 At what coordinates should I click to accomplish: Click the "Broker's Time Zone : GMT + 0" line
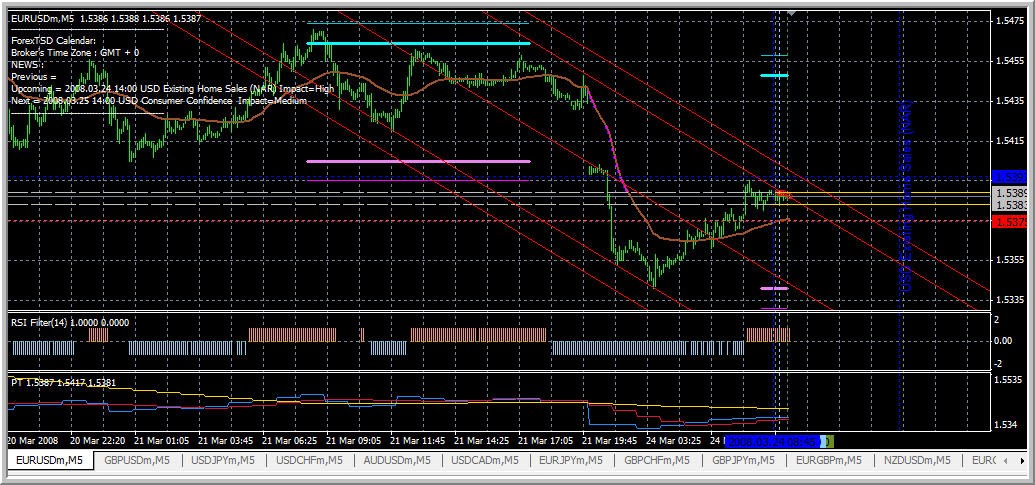click(x=75, y=52)
